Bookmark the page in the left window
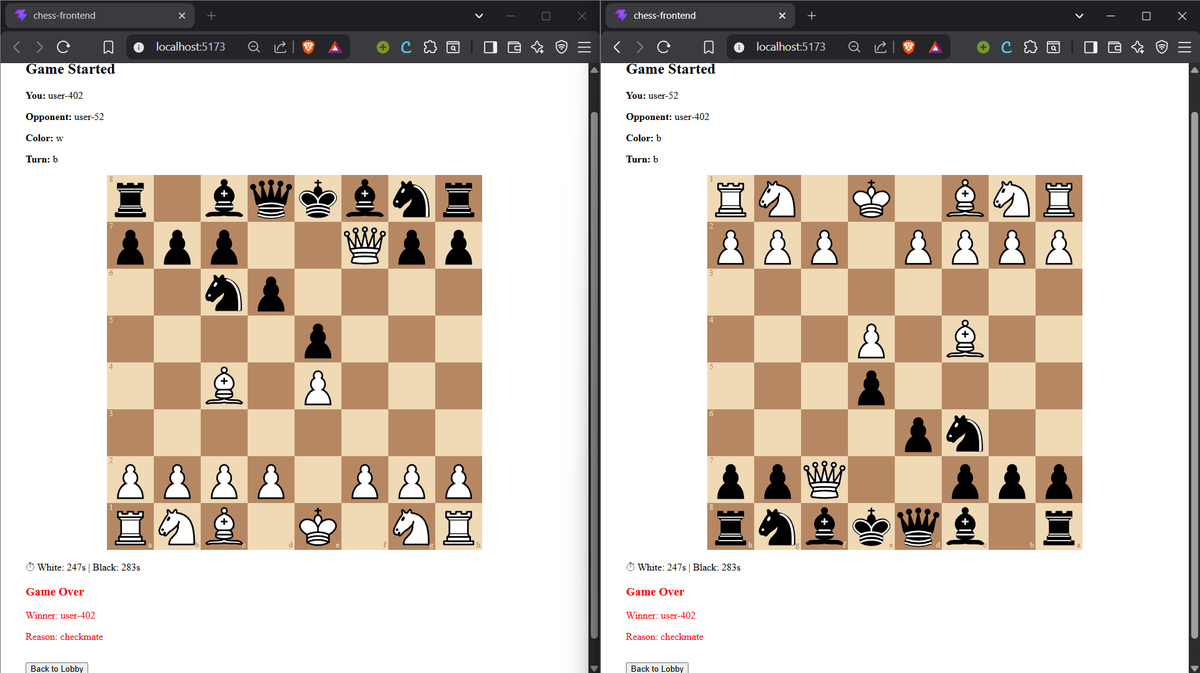The width and height of the screenshot is (1200, 673). click(x=108, y=47)
